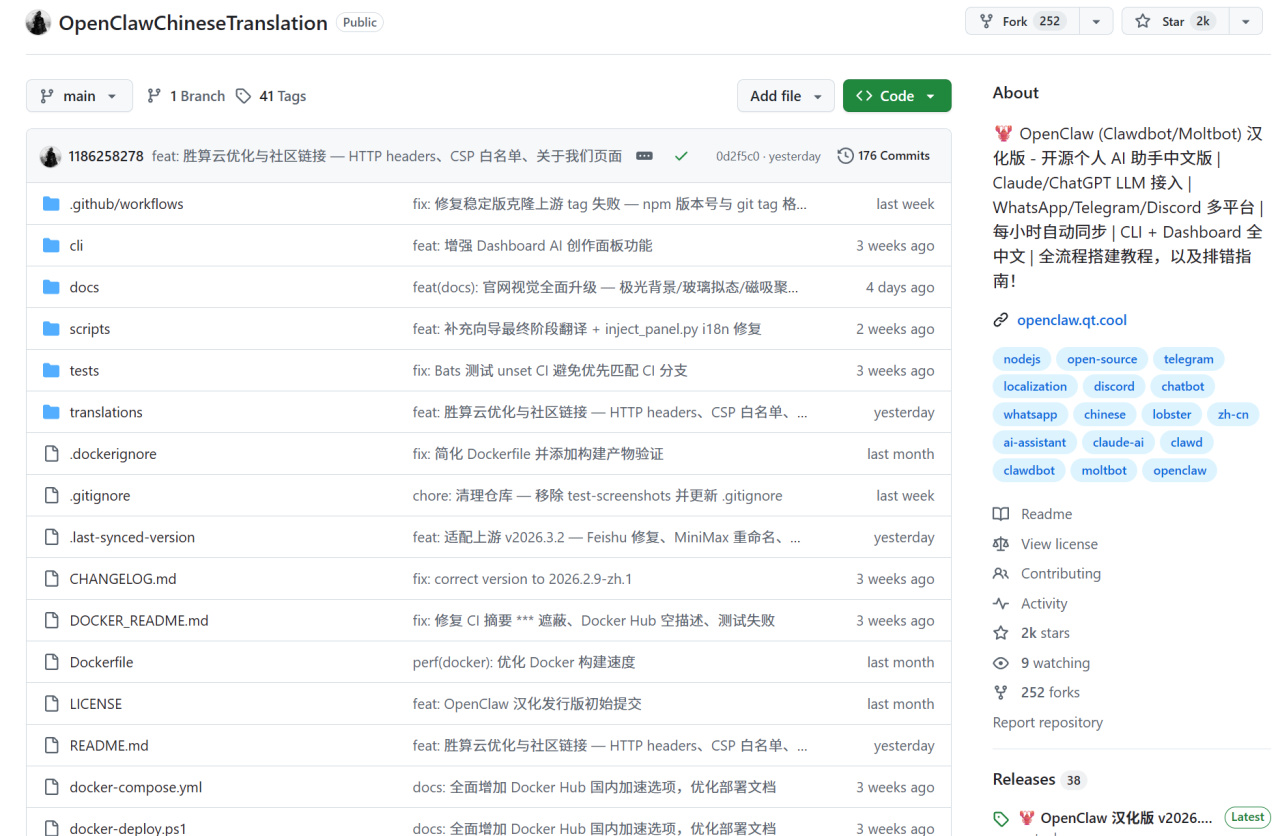
Task: Select the telegram topic tag
Action: pyautogui.click(x=1189, y=359)
